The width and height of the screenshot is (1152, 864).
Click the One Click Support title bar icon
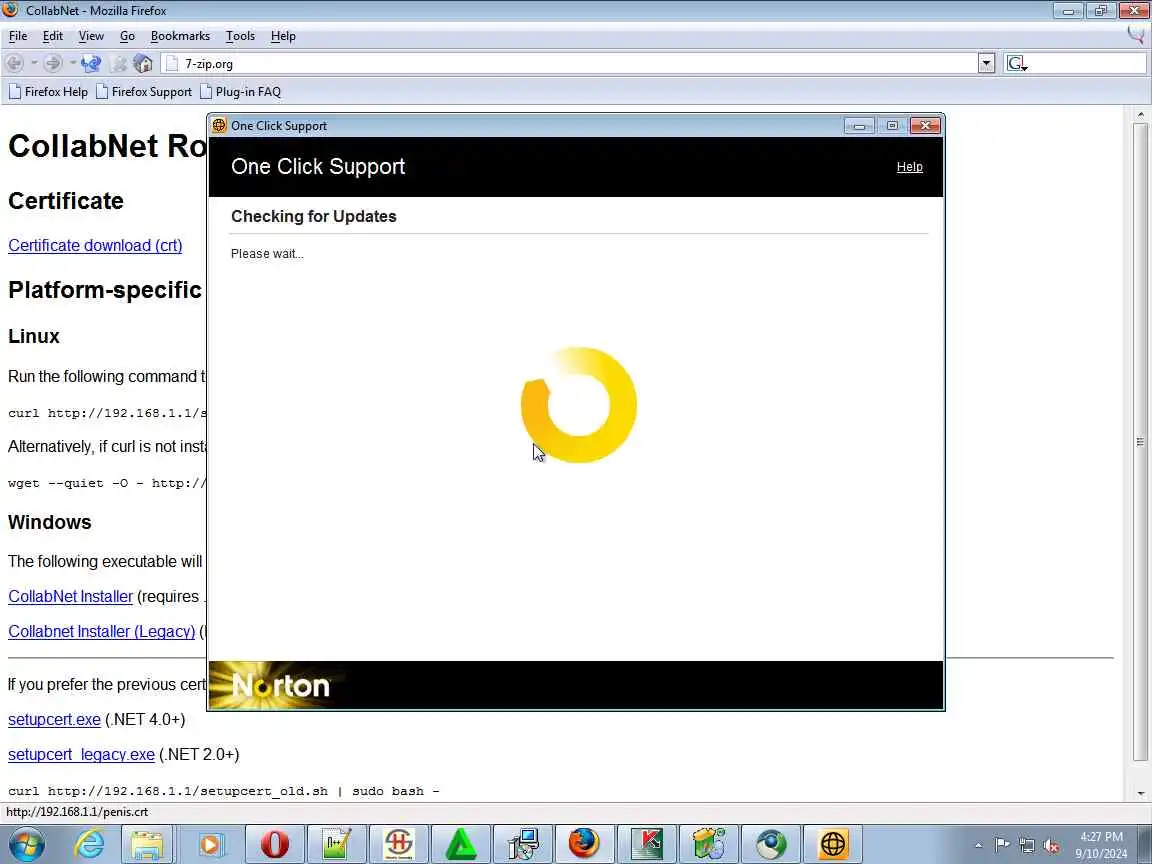click(219, 126)
